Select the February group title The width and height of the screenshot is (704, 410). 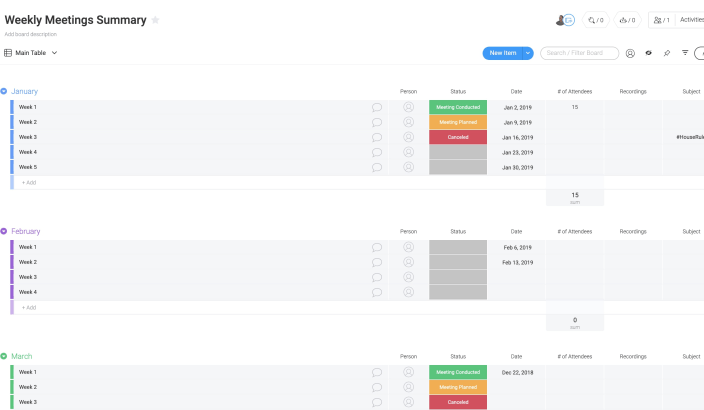click(x=26, y=231)
